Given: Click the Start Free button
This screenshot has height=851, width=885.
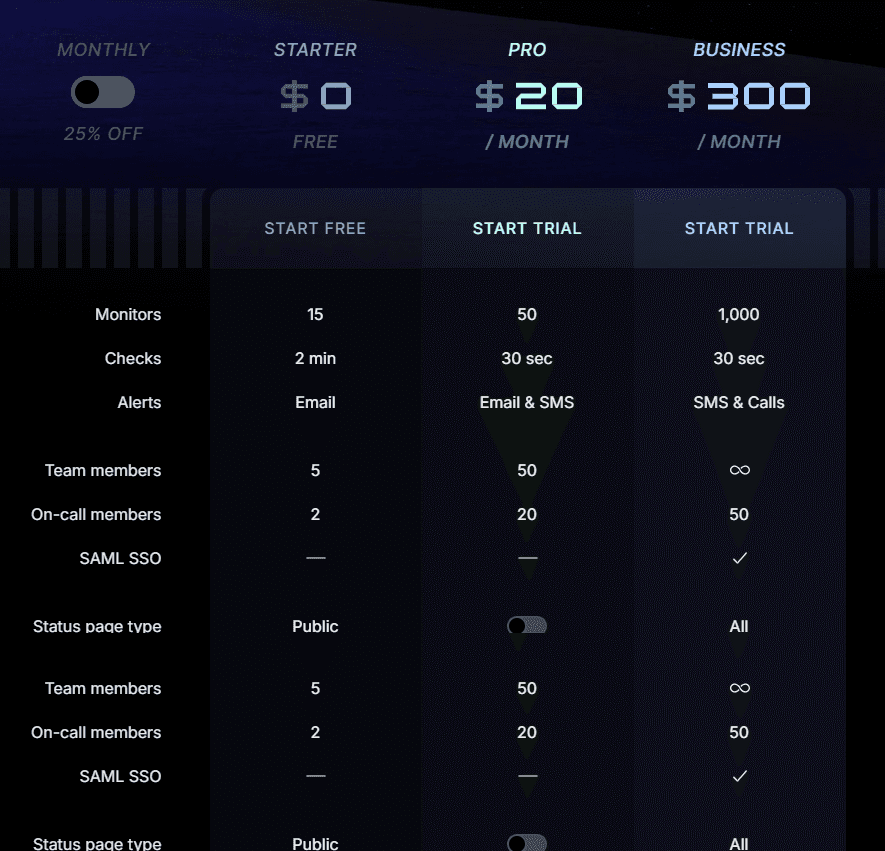Looking at the screenshot, I should (x=315, y=228).
